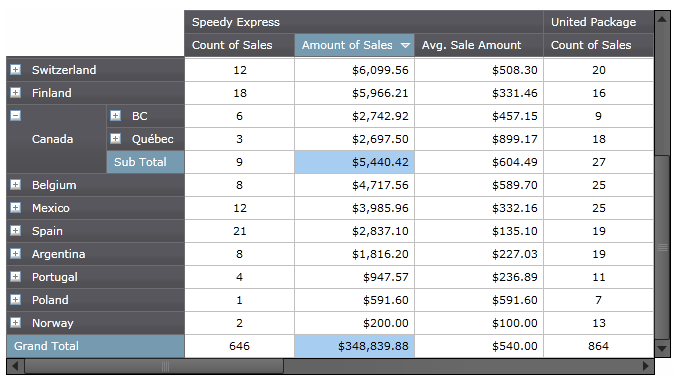
Task: Click the vertical scrollbar down arrow
Action: (x=663, y=348)
